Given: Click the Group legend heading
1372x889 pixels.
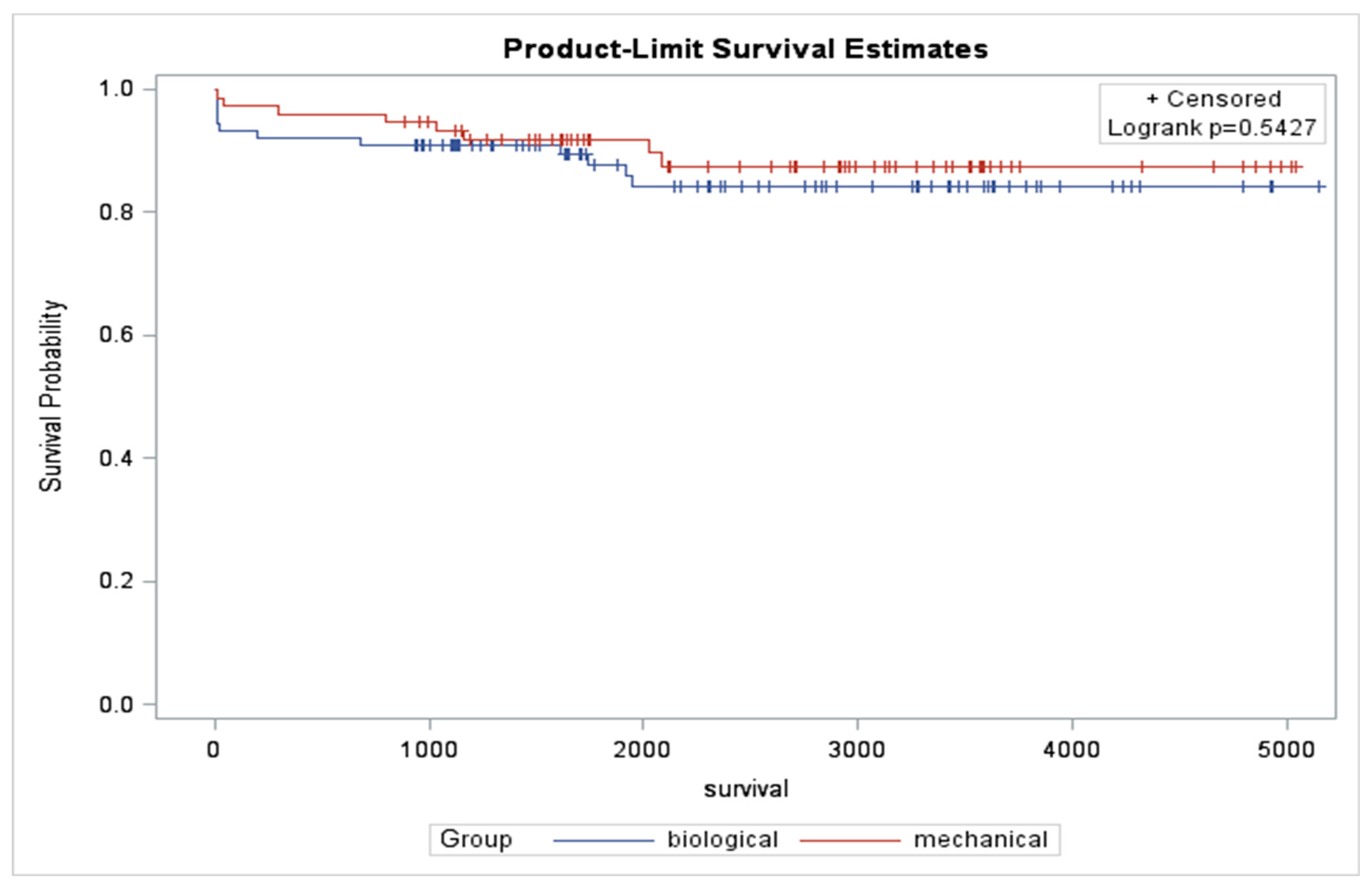Looking at the screenshot, I should [x=476, y=839].
